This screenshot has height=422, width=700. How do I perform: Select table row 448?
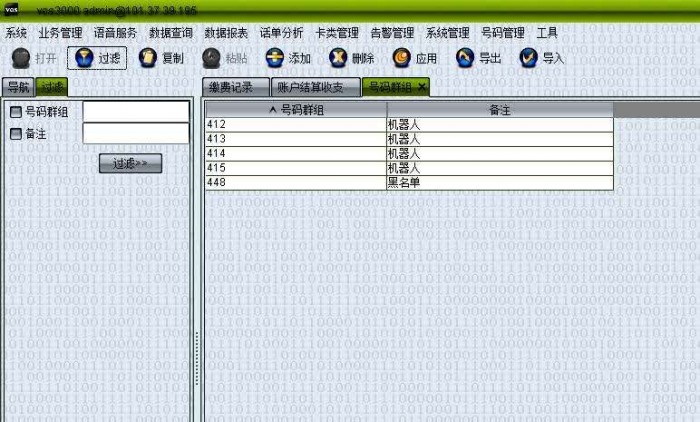(x=409, y=183)
